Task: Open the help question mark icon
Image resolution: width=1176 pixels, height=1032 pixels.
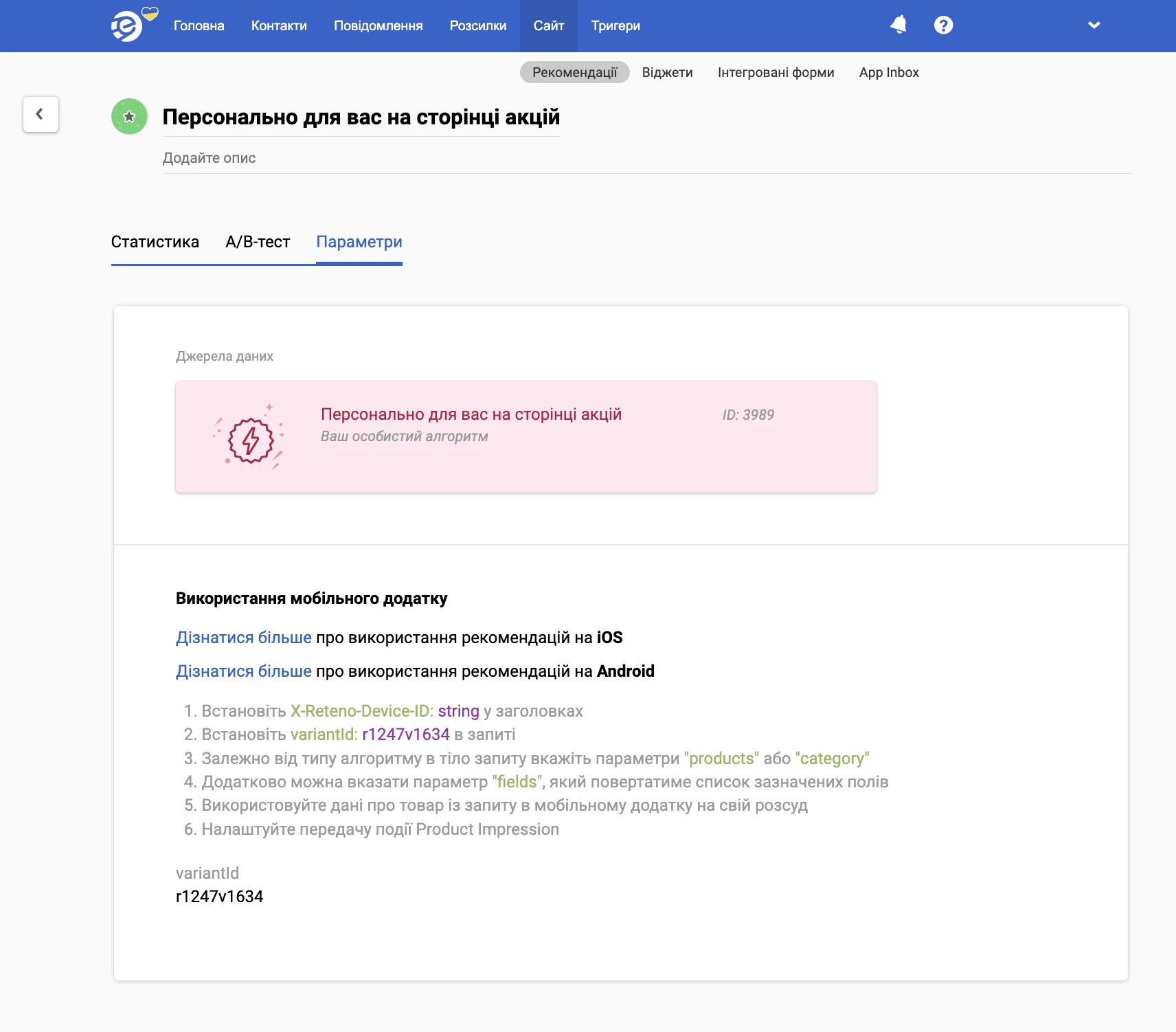Action: click(943, 25)
